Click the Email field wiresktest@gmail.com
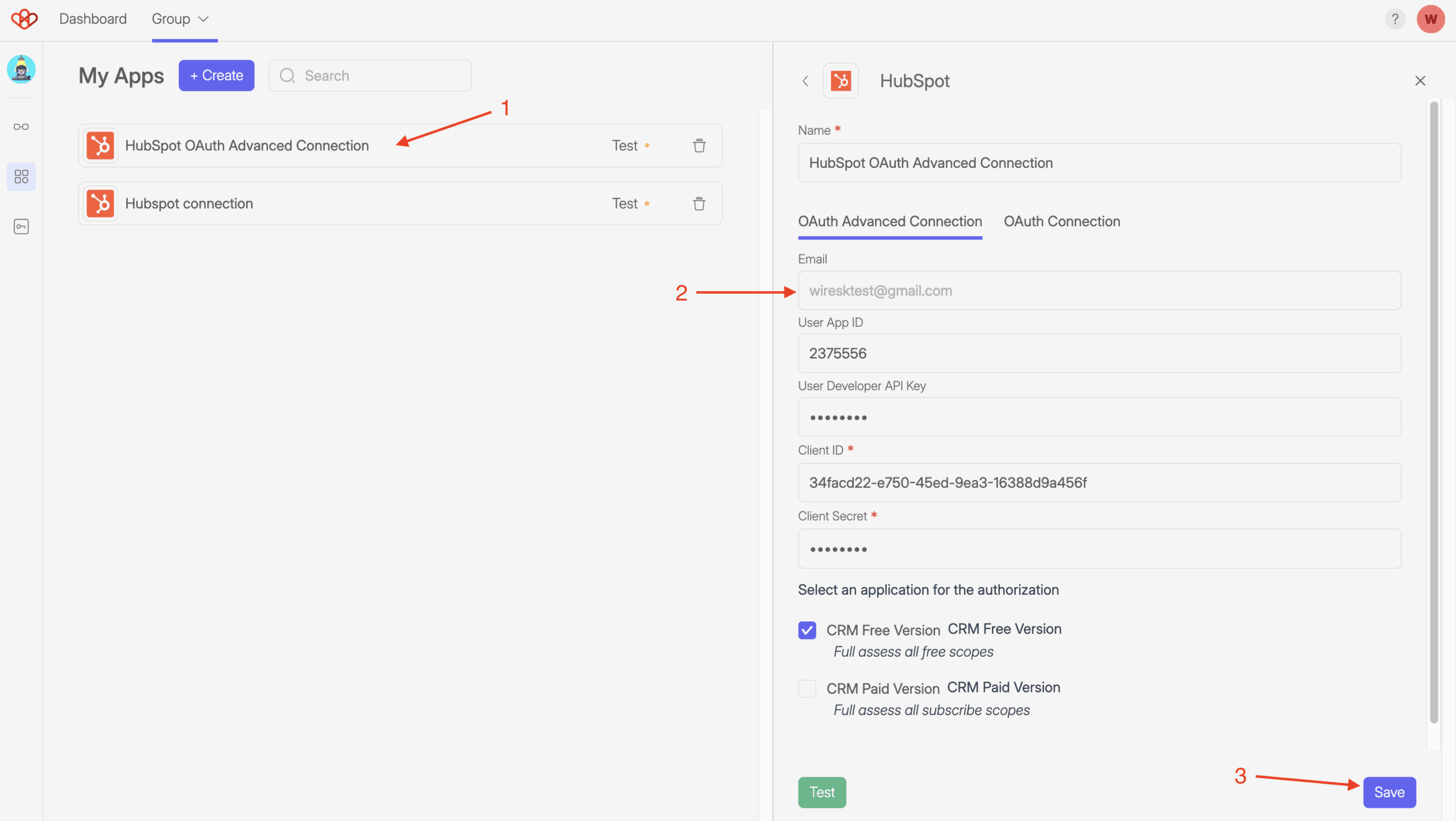The width and height of the screenshot is (1456, 821). tap(1099, 291)
